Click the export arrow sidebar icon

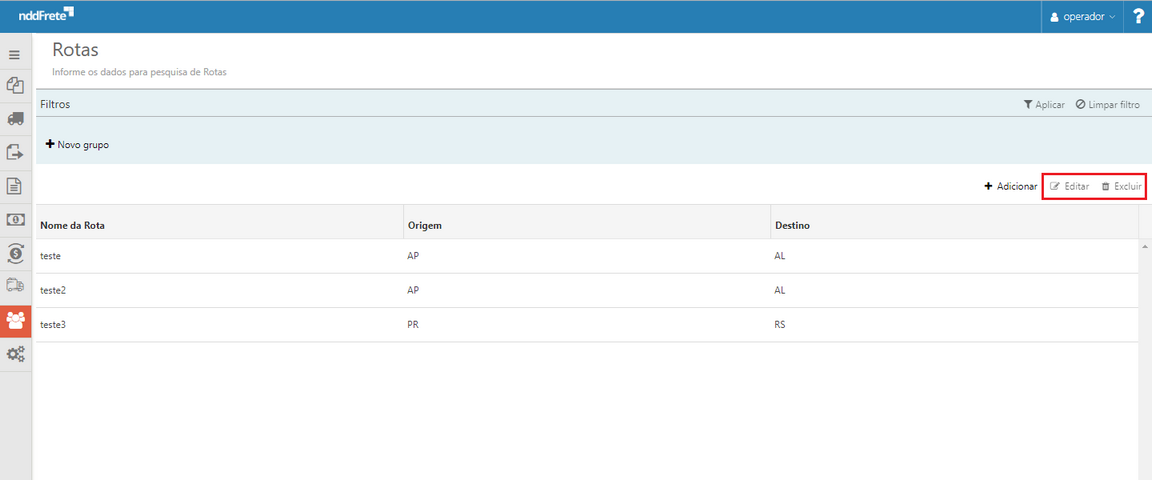point(15,152)
